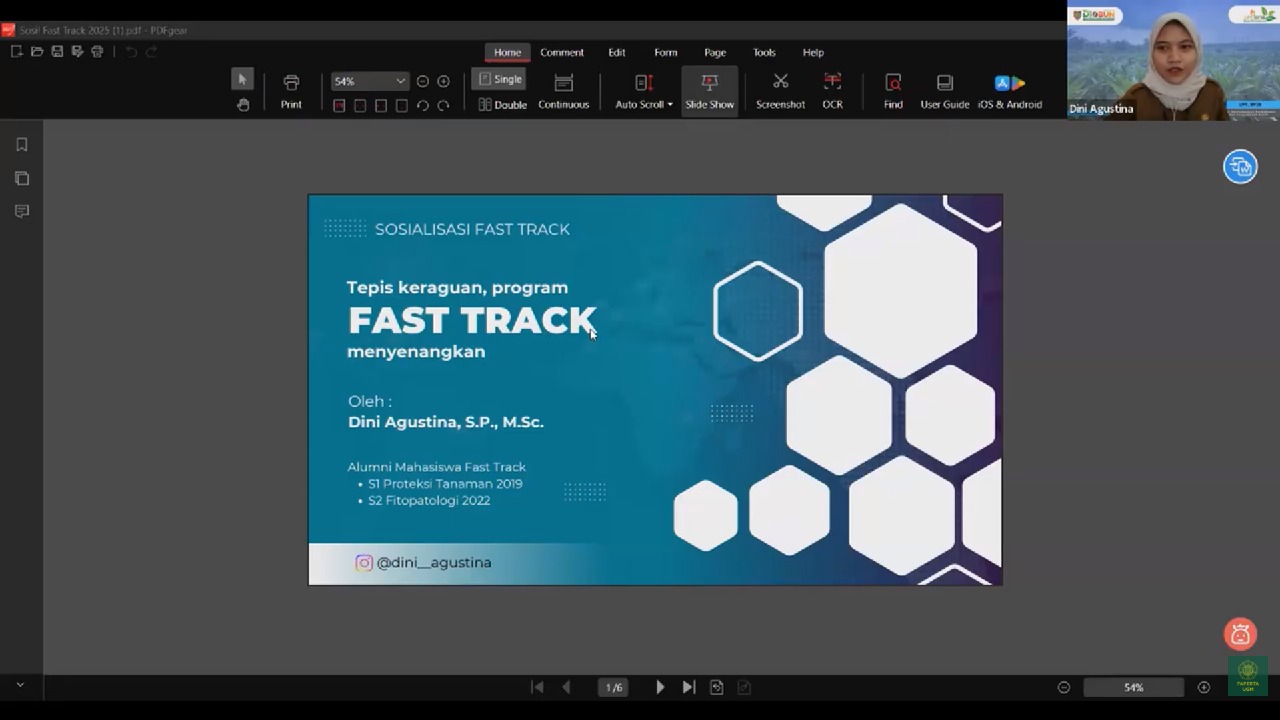Open bookmarks panel in left sidebar

[22, 145]
